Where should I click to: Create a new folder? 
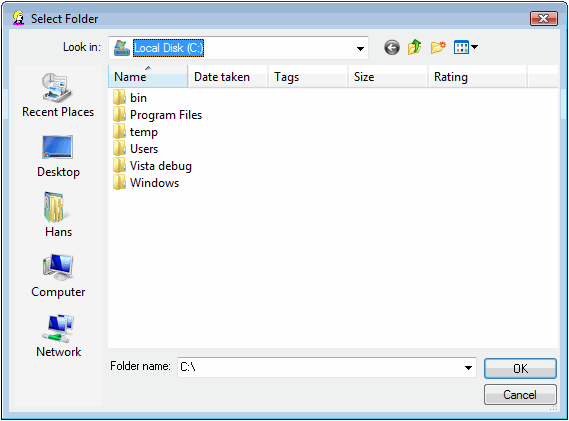[438, 47]
